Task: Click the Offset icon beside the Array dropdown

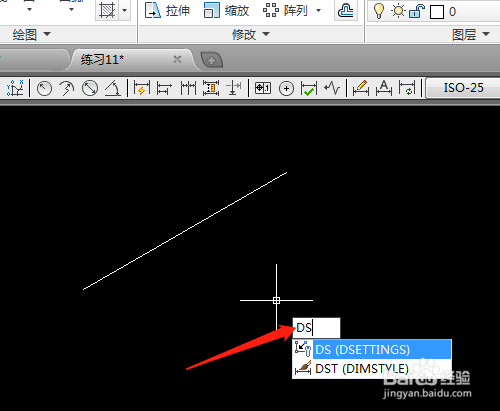Action: pos(345,11)
